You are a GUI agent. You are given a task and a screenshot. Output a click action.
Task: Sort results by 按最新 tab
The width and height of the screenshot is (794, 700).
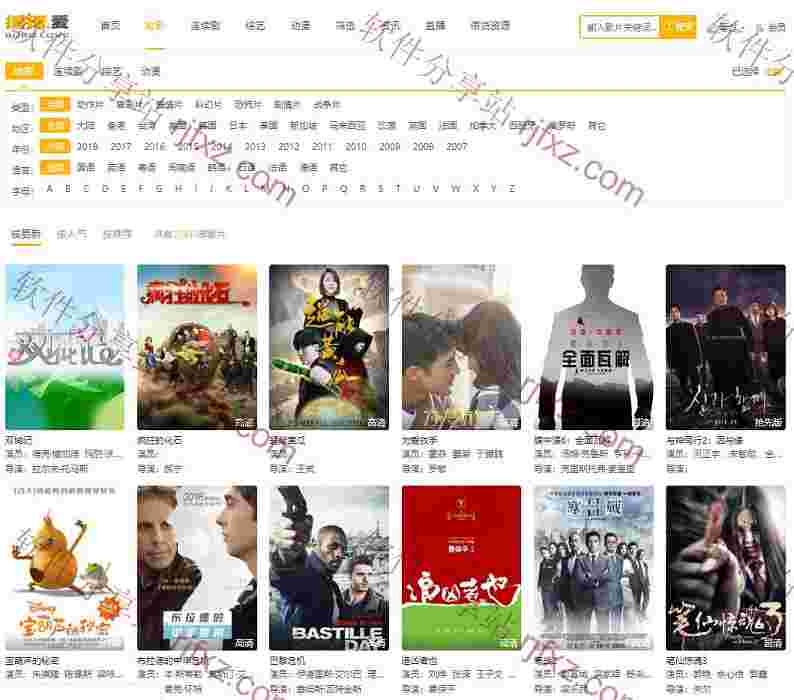tap(25, 234)
